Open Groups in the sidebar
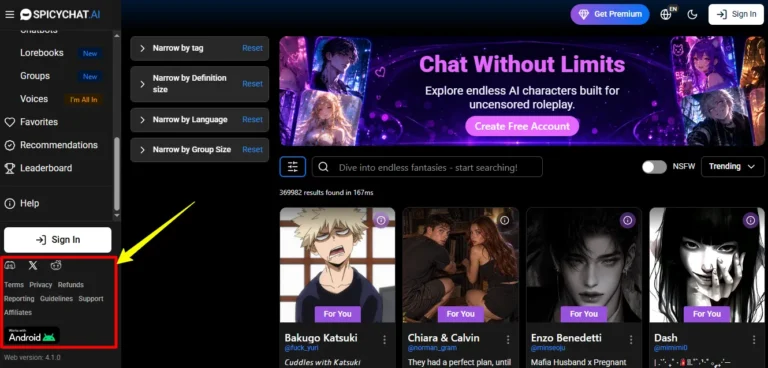 tap(35, 76)
